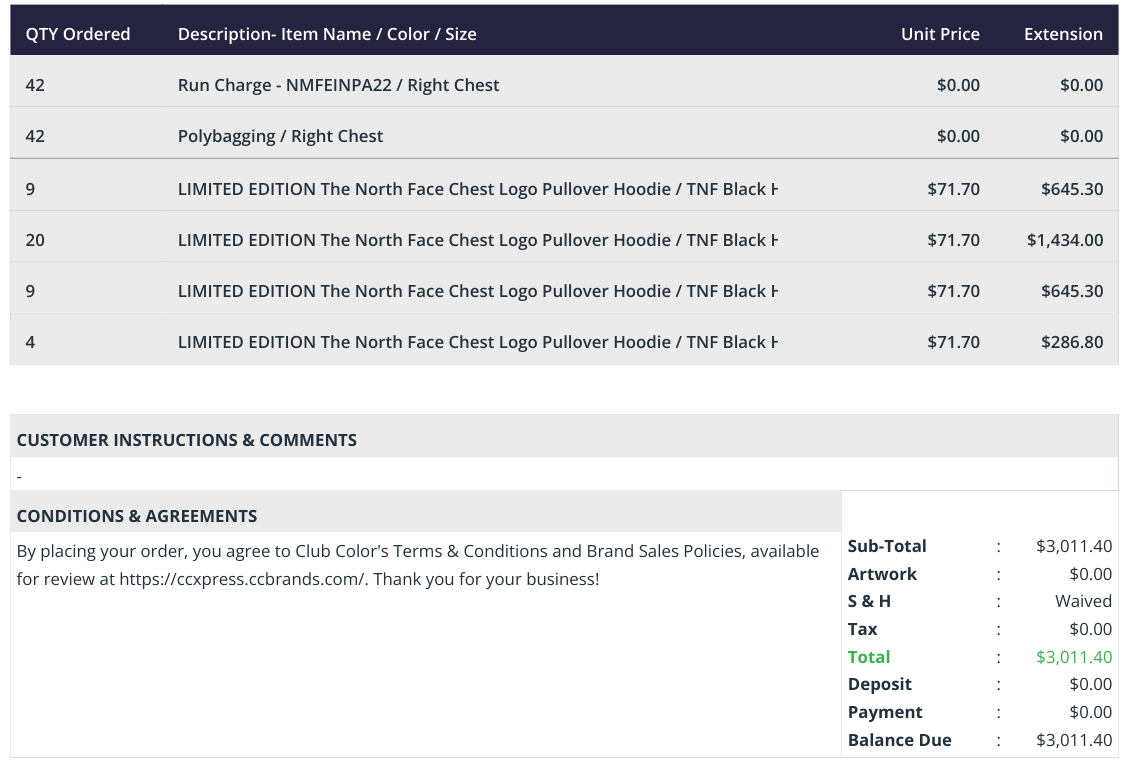Click the Tax label
Screen dimensions: 1126x761
click(862, 630)
